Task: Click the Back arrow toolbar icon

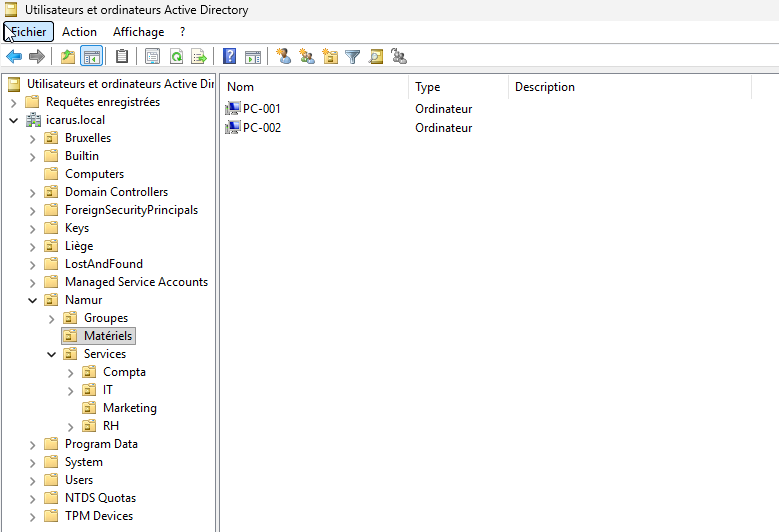Action: 14,57
